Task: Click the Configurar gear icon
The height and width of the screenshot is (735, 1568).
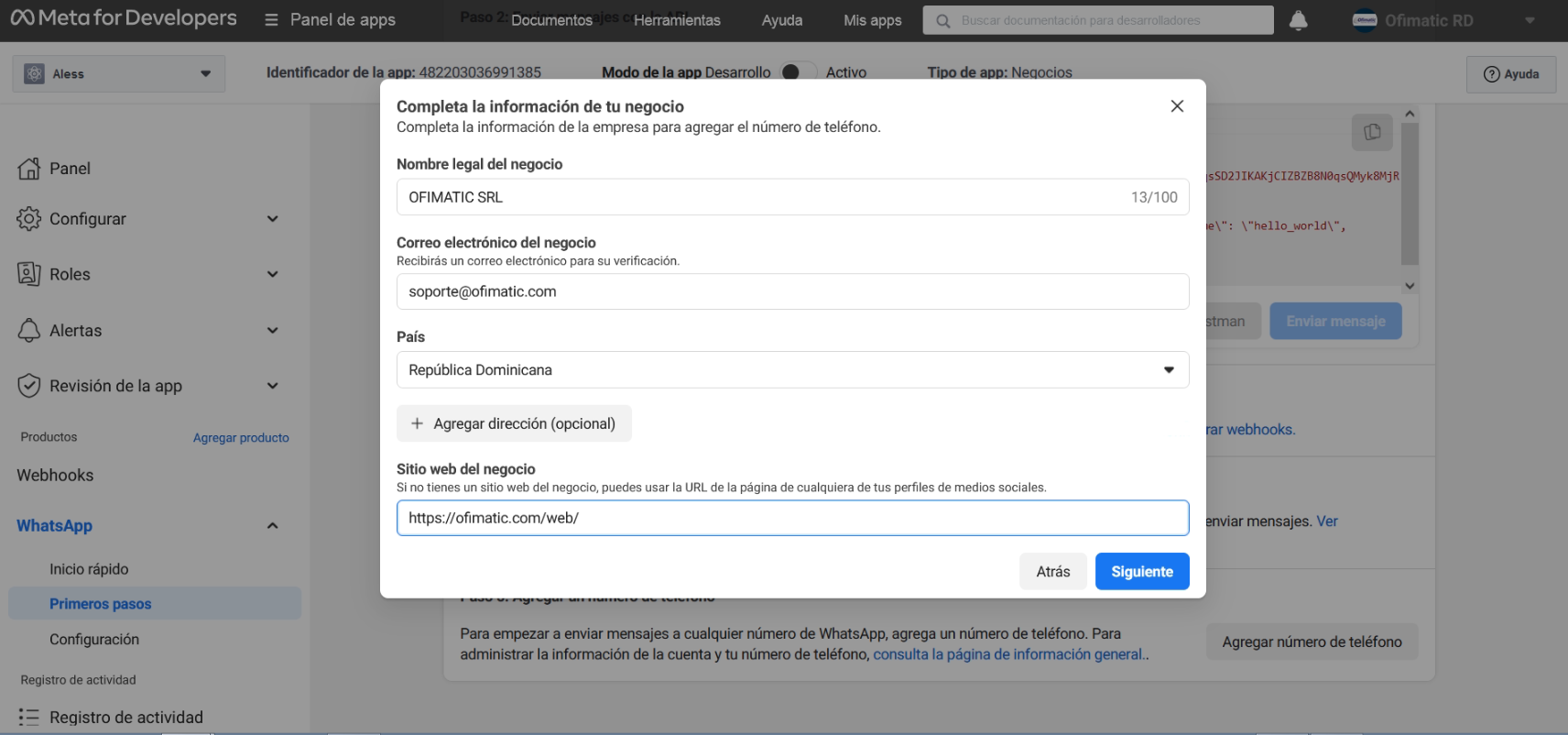Action: click(x=29, y=219)
